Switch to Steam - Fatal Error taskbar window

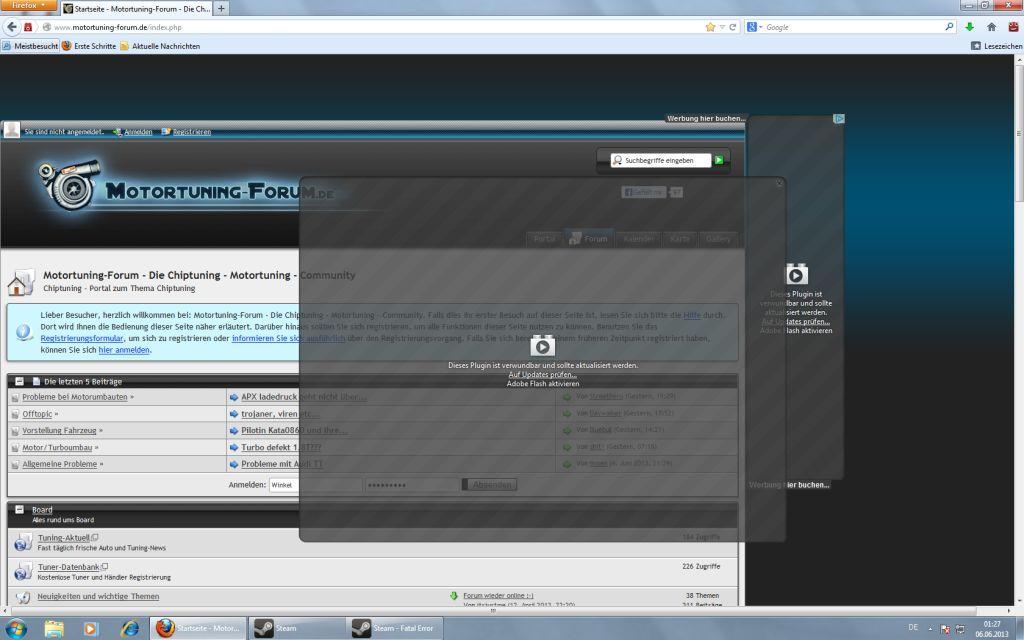tap(394, 628)
